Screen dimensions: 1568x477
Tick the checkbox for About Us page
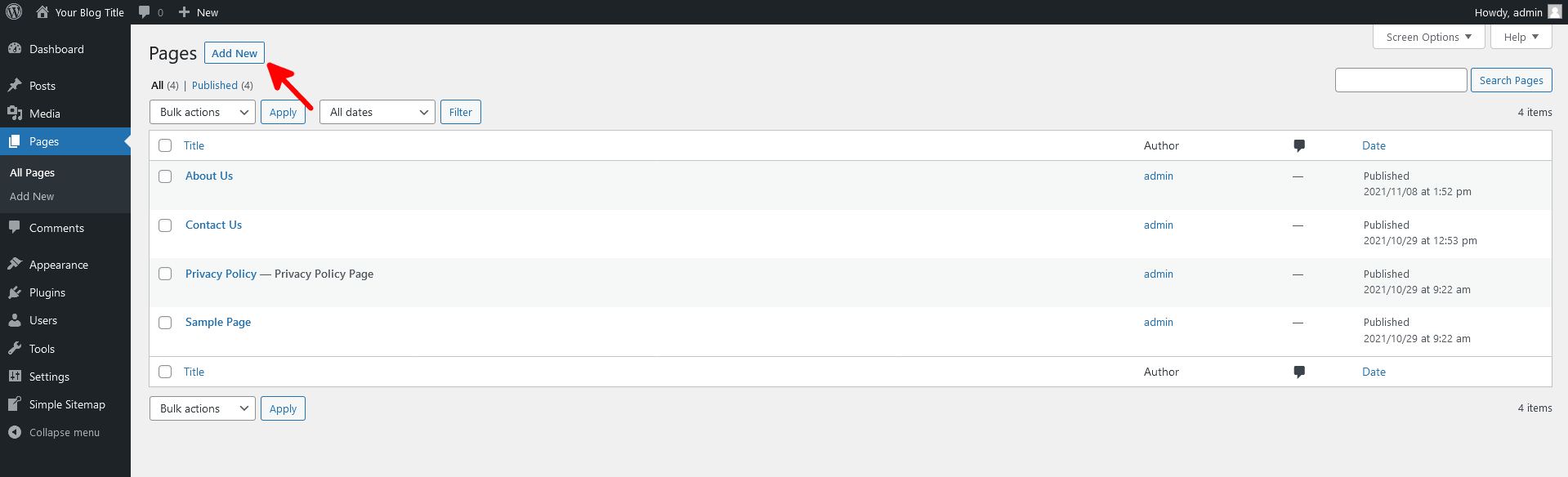[x=165, y=176]
